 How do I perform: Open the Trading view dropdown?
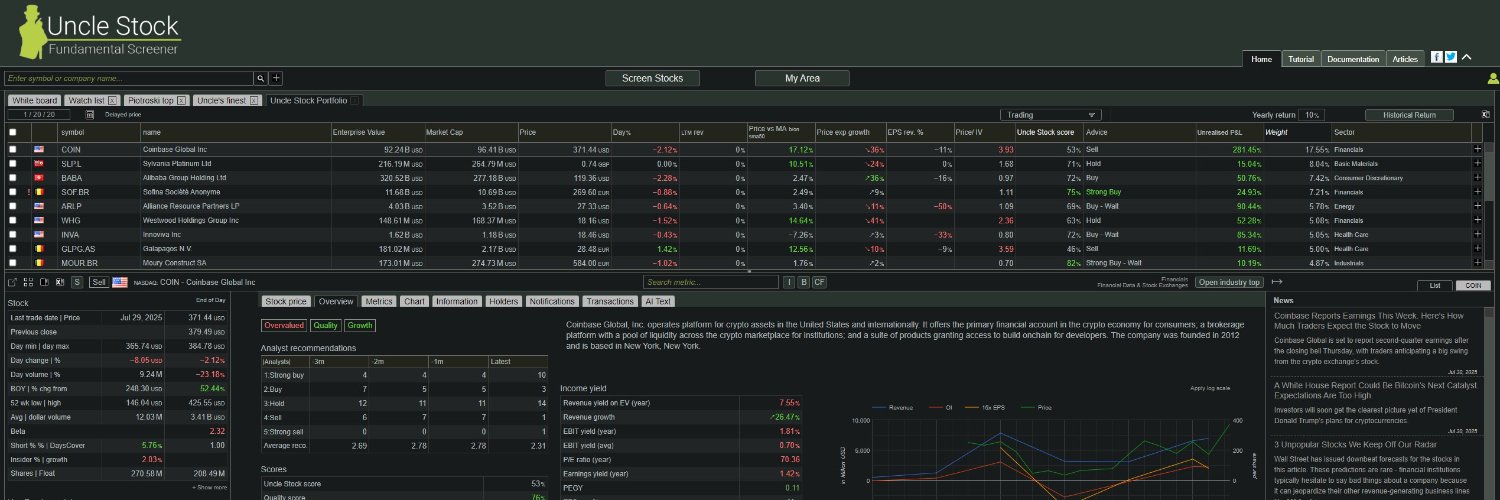tap(1050, 115)
